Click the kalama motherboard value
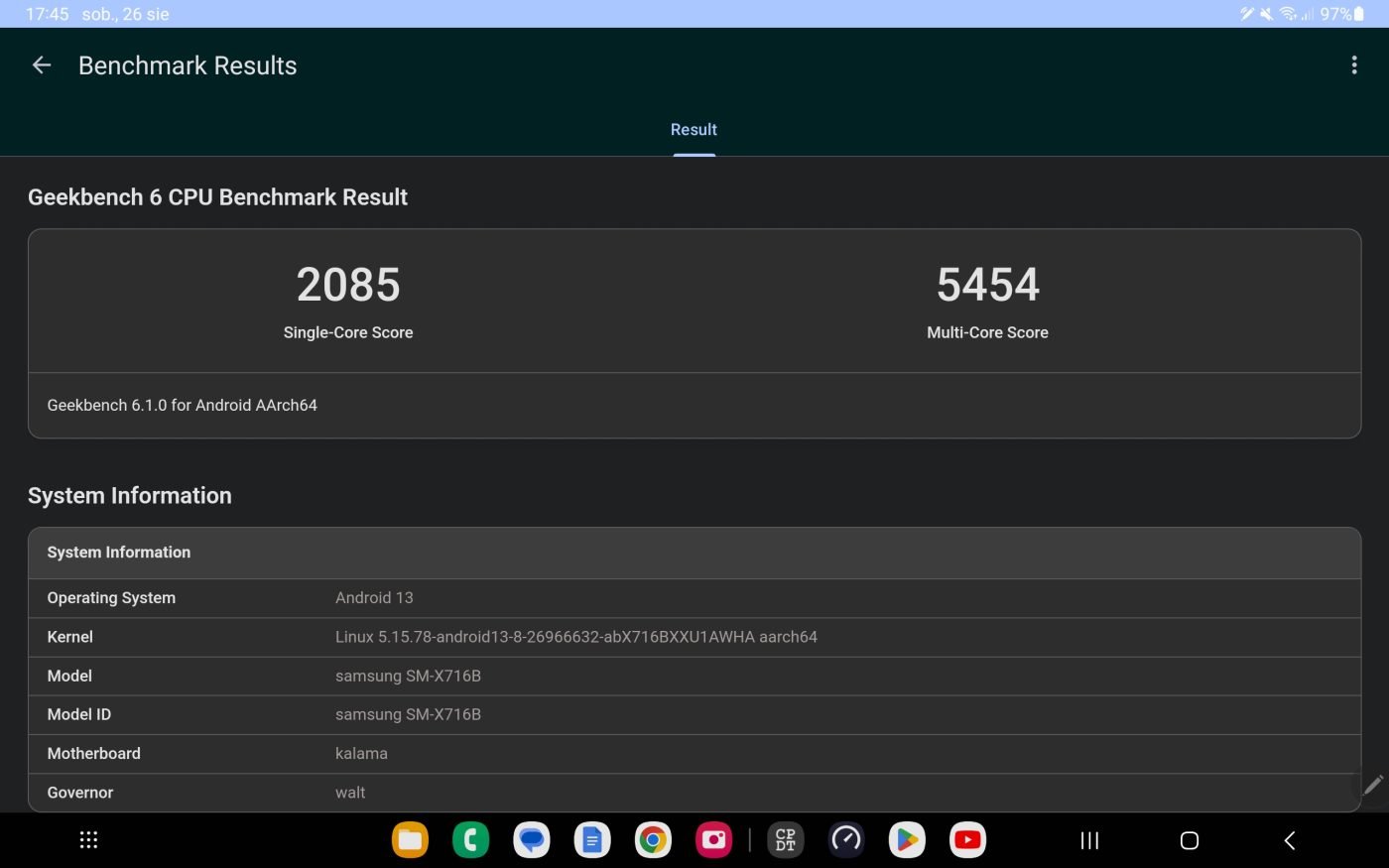Viewport: 1389px width, 868px height. point(361,754)
